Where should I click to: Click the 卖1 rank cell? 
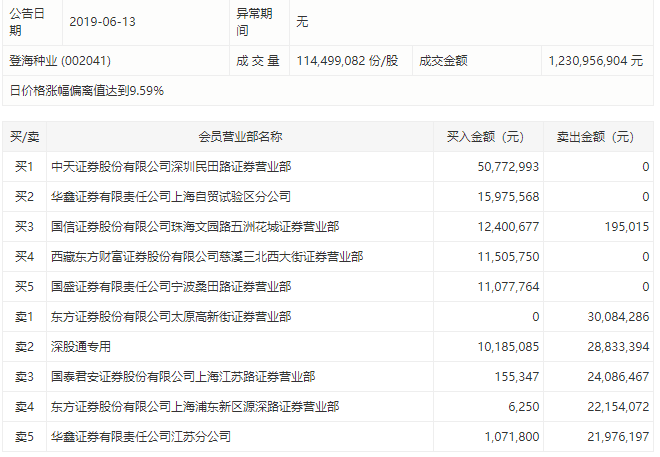click(x=24, y=317)
